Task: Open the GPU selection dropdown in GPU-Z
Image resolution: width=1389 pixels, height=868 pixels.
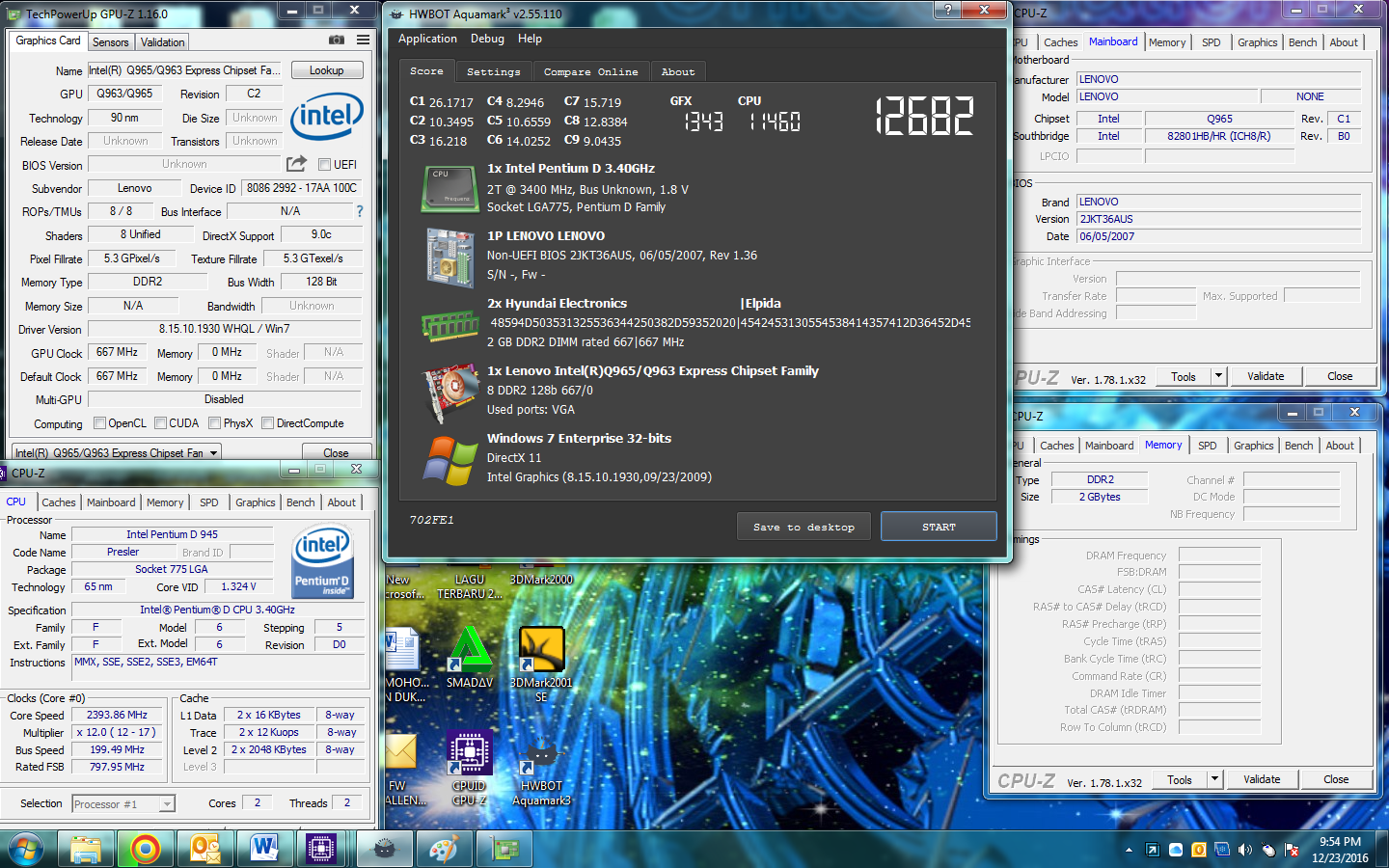Action: tap(116, 451)
